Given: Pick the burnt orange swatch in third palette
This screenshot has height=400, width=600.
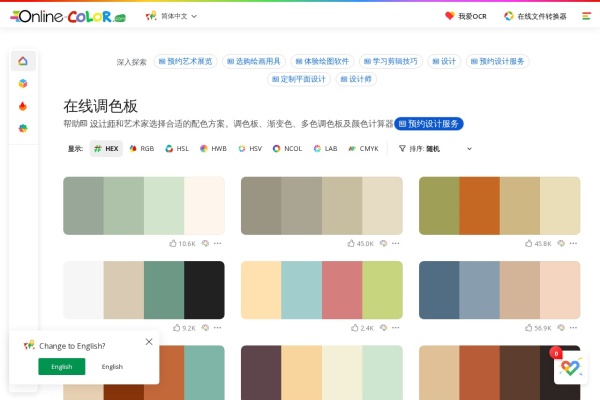Looking at the screenshot, I should click(x=479, y=206).
